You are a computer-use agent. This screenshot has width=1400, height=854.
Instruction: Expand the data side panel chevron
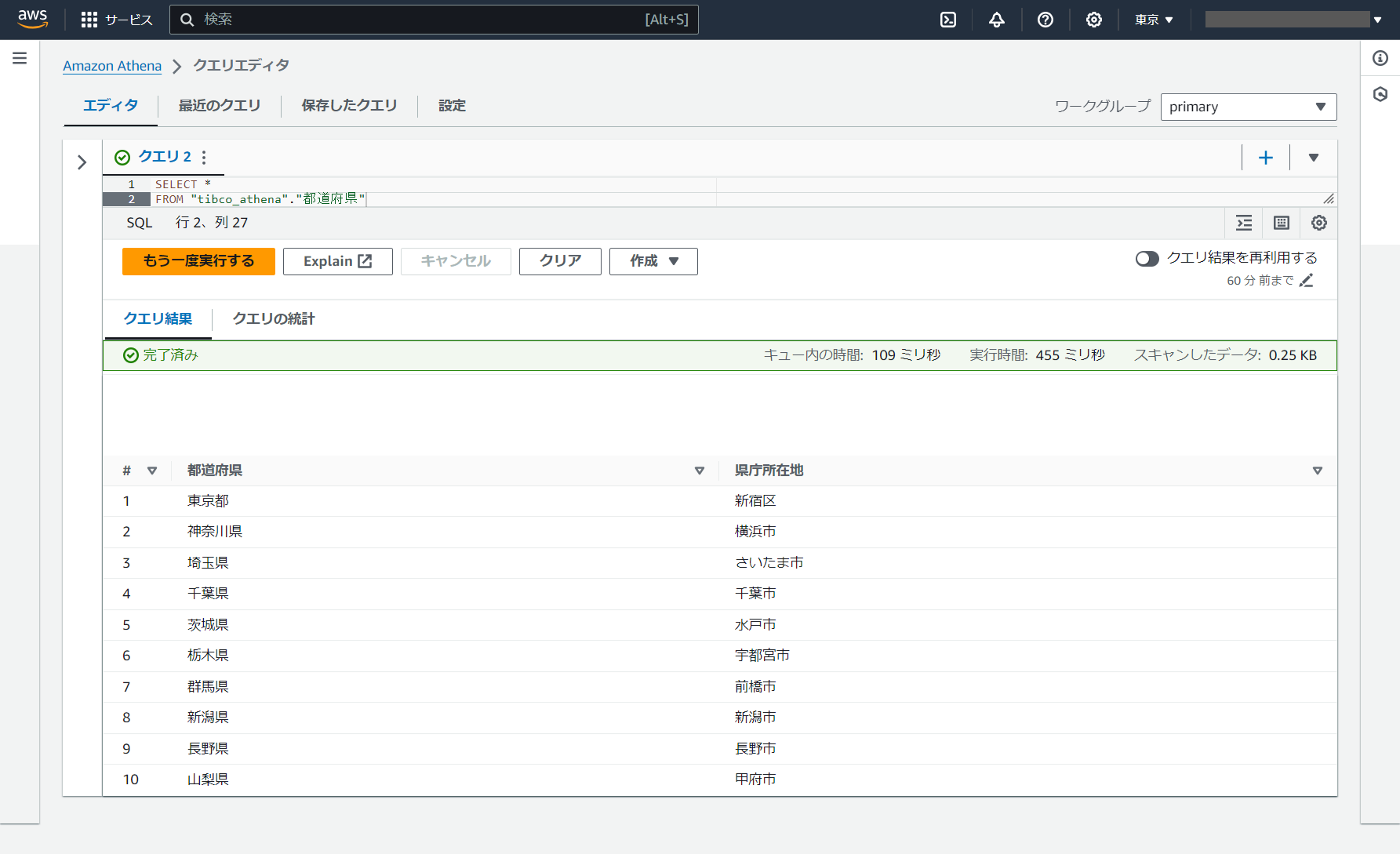point(82,162)
